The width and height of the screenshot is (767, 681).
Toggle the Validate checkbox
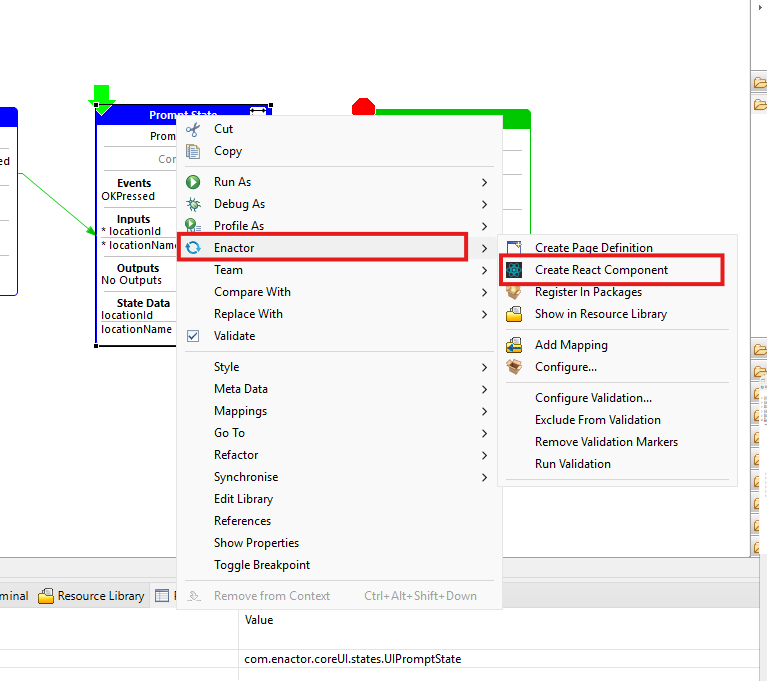[x=194, y=336]
